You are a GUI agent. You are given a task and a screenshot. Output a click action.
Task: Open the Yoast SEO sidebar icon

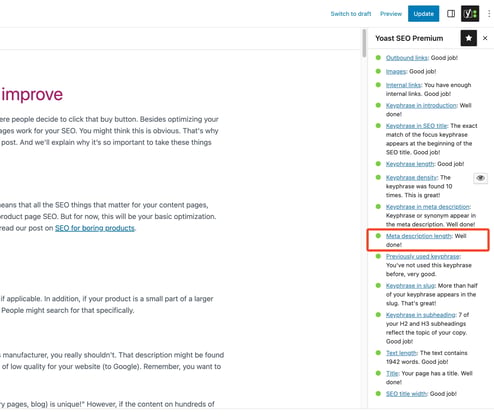[x=470, y=14]
